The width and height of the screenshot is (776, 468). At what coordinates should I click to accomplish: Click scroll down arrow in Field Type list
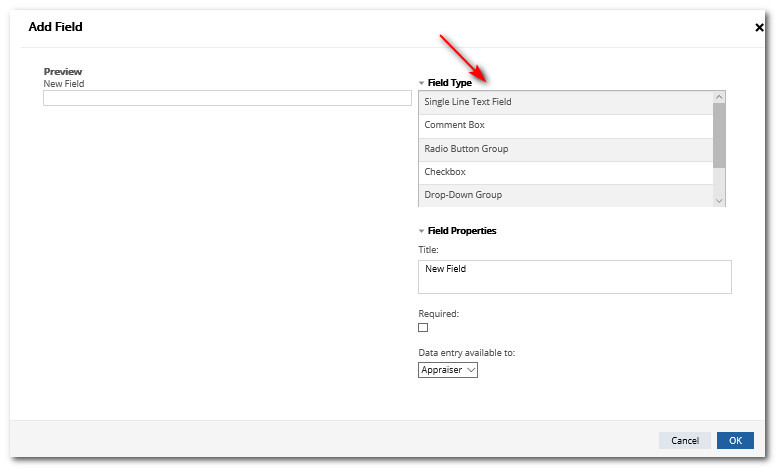click(719, 200)
